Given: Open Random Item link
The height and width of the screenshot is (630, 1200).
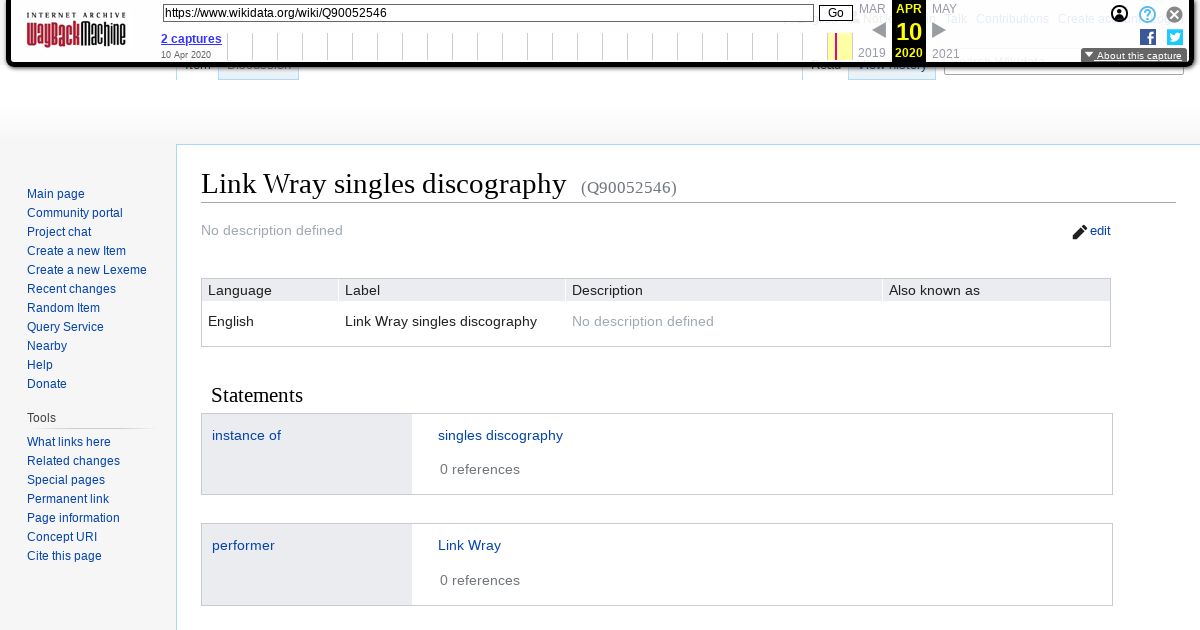Looking at the screenshot, I should point(63,308).
